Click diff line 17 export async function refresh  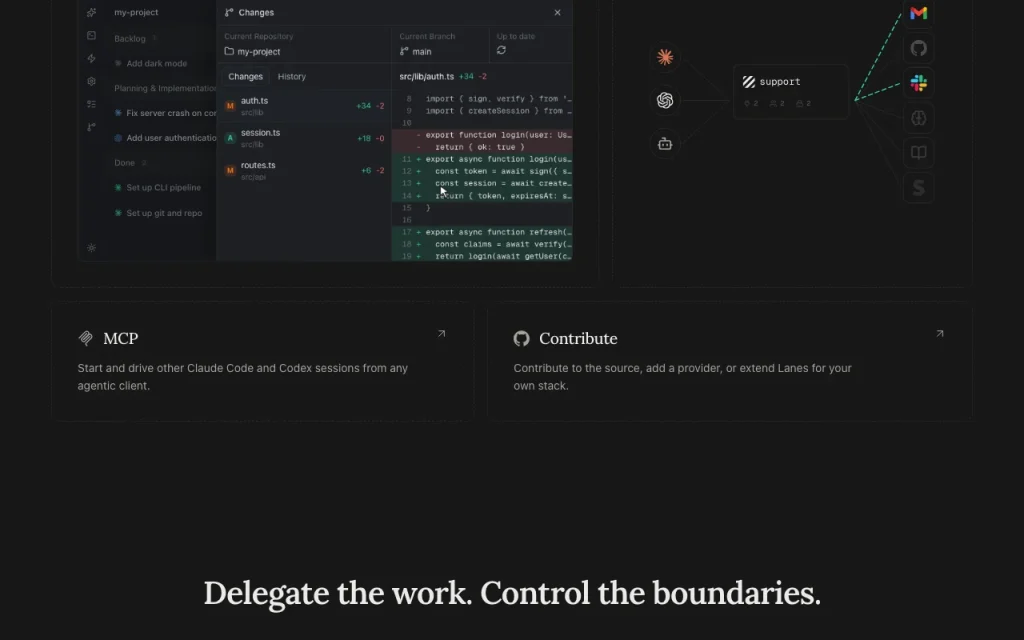[482, 232]
